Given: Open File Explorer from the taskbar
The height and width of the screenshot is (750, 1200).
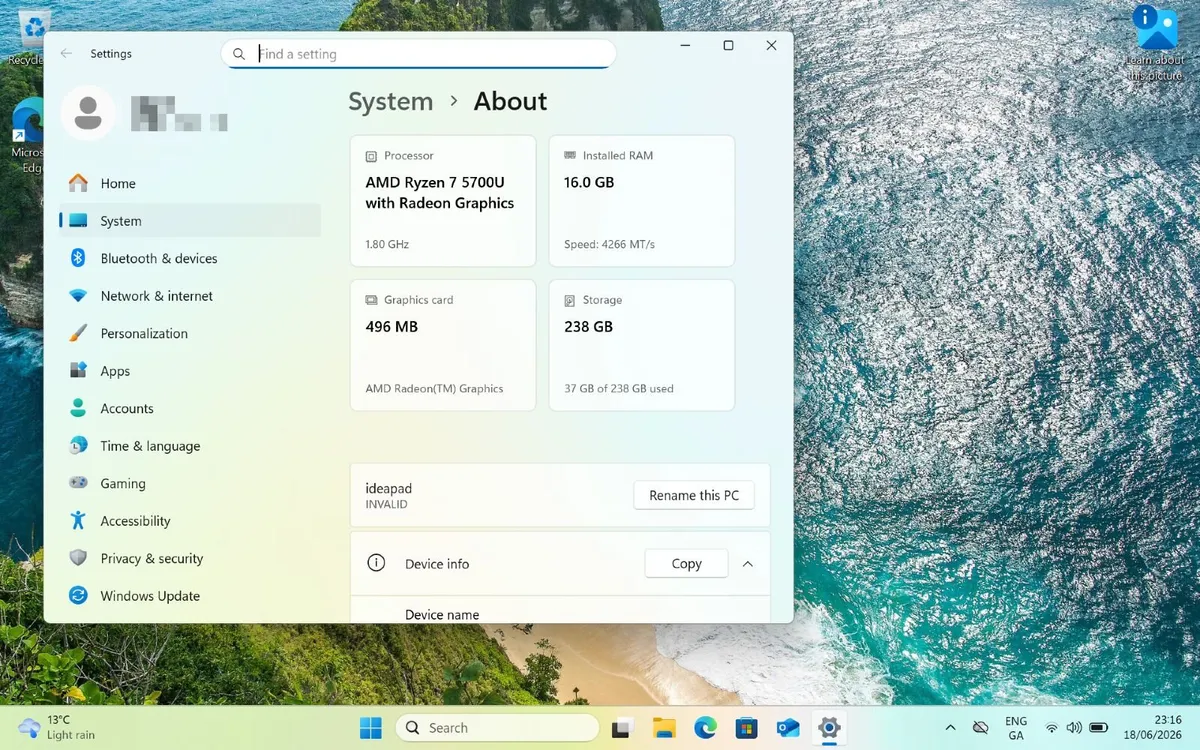Looking at the screenshot, I should point(664,728).
